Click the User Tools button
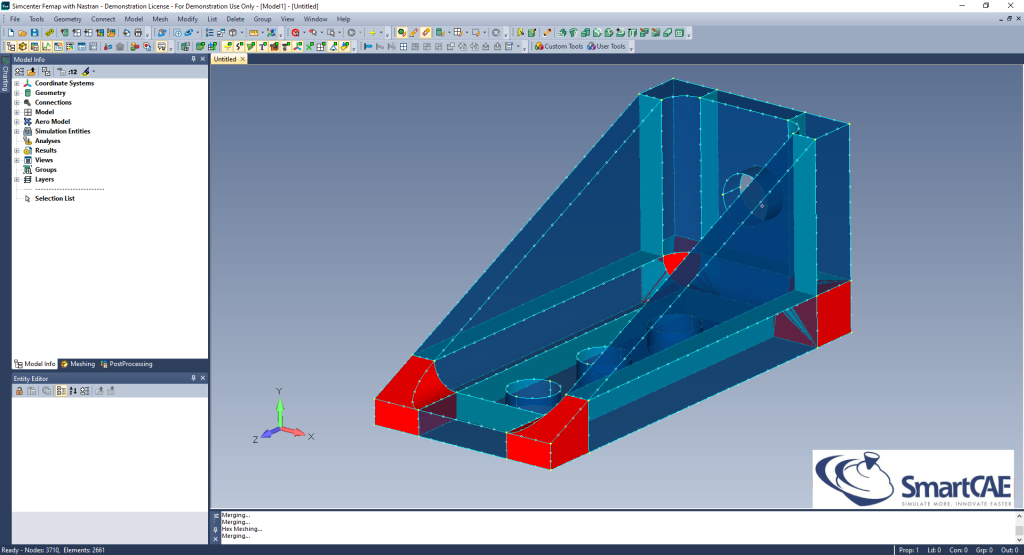 click(x=606, y=46)
